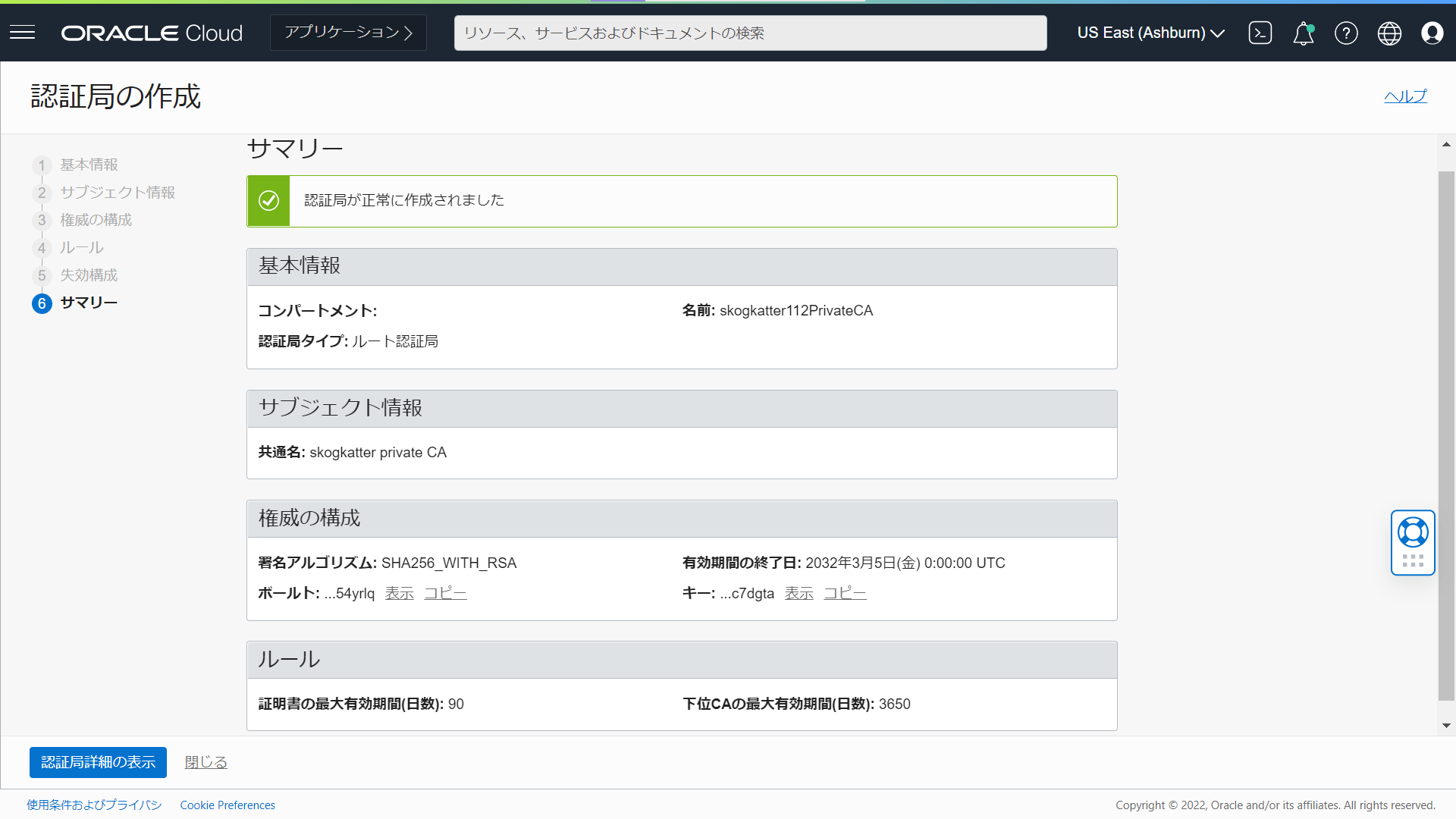Image resolution: width=1456 pixels, height=819 pixels.
Task: Select step 1 基本情報 in the wizard
Action: [x=89, y=165]
